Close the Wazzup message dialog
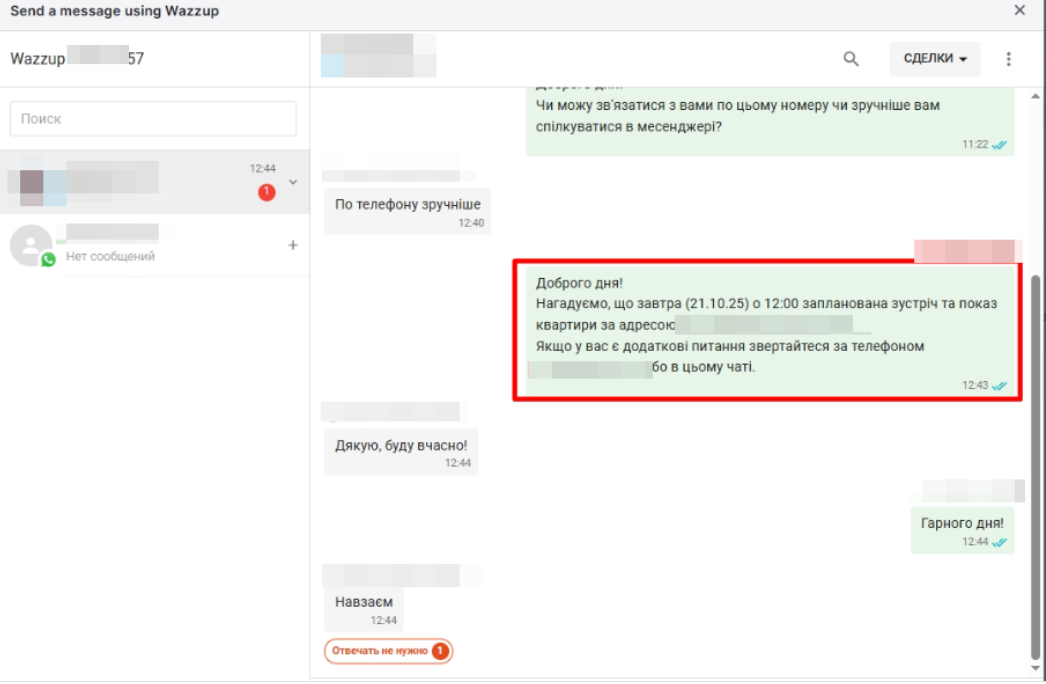Screen dimensions: 1046x684 (1019, 10)
